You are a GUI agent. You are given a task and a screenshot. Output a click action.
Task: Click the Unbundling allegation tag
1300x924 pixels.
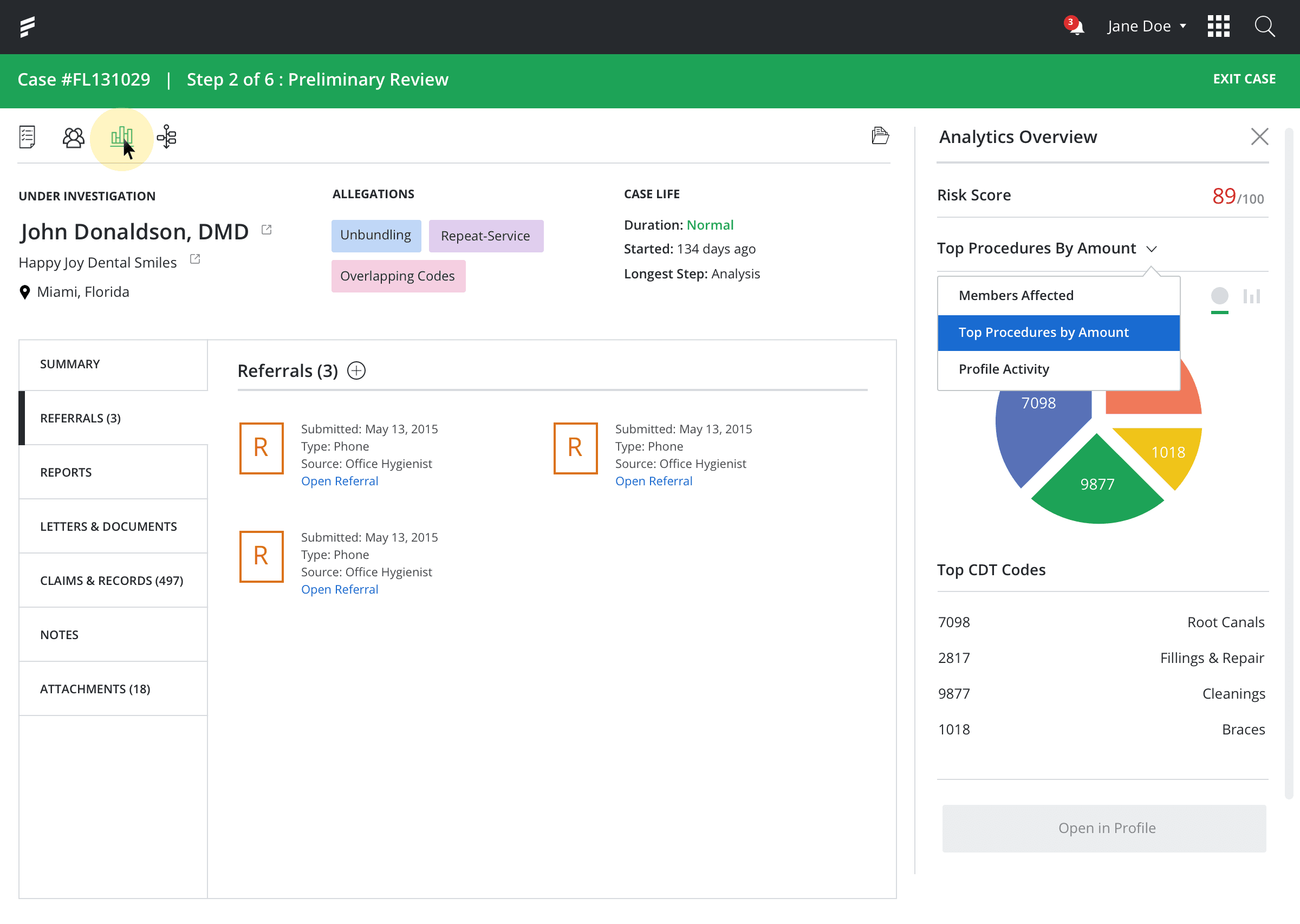pos(375,235)
